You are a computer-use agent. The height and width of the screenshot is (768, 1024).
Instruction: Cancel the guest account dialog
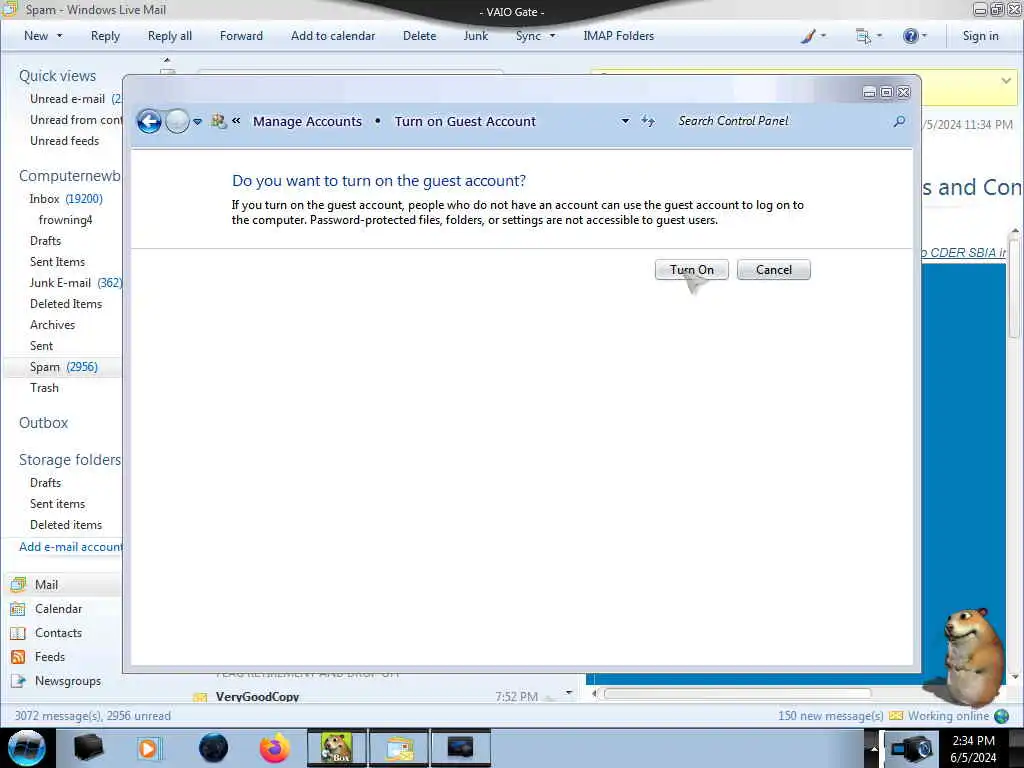[774, 270]
